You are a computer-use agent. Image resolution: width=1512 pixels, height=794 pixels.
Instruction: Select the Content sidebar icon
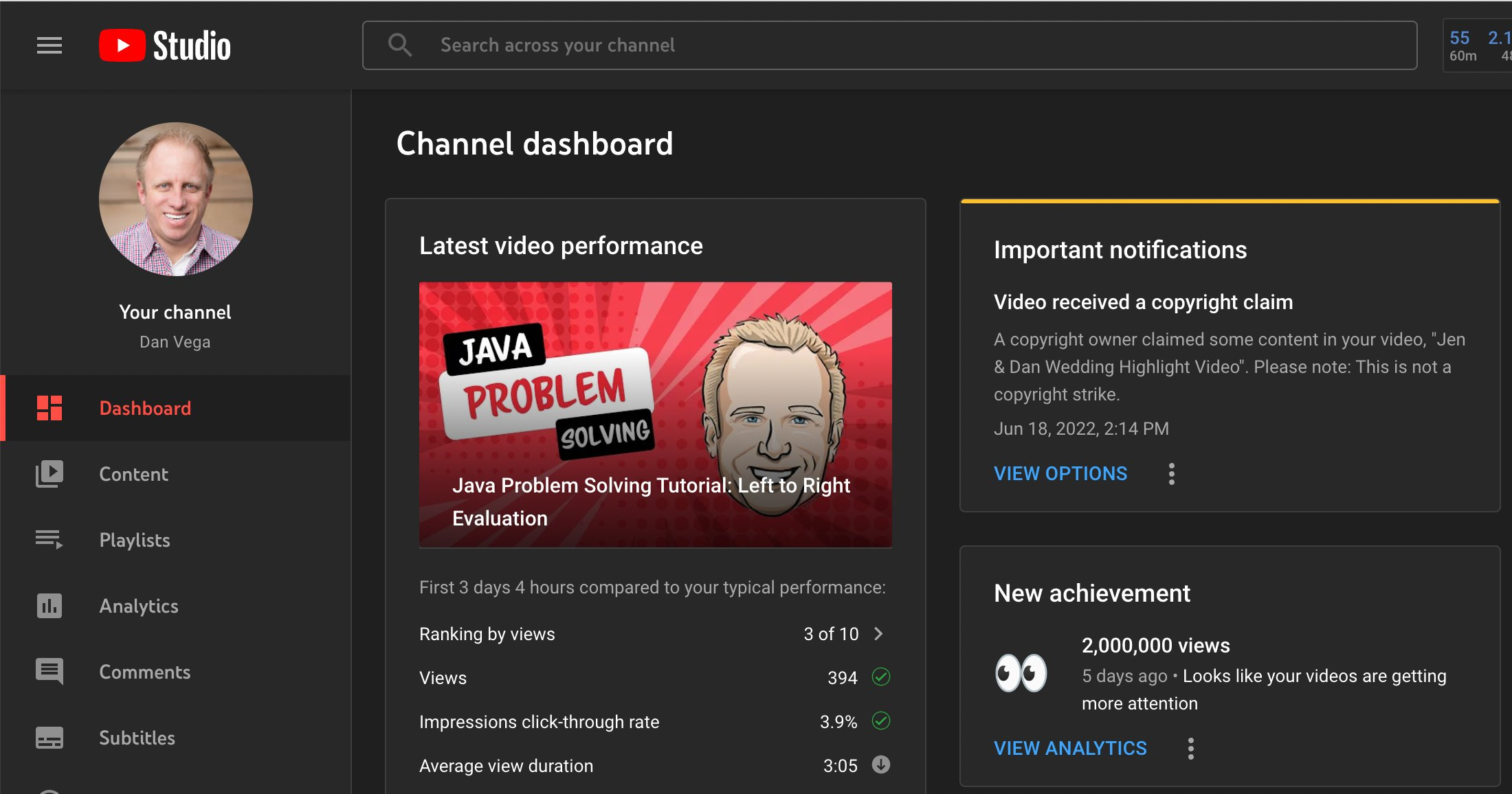pos(49,474)
